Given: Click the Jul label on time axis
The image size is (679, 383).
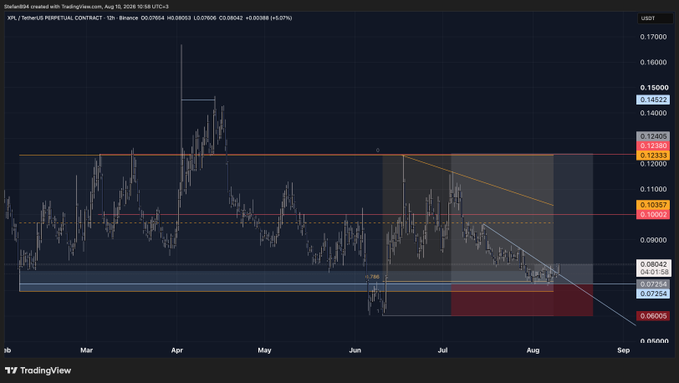Looking at the screenshot, I should pyautogui.click(x=443, y=350).
